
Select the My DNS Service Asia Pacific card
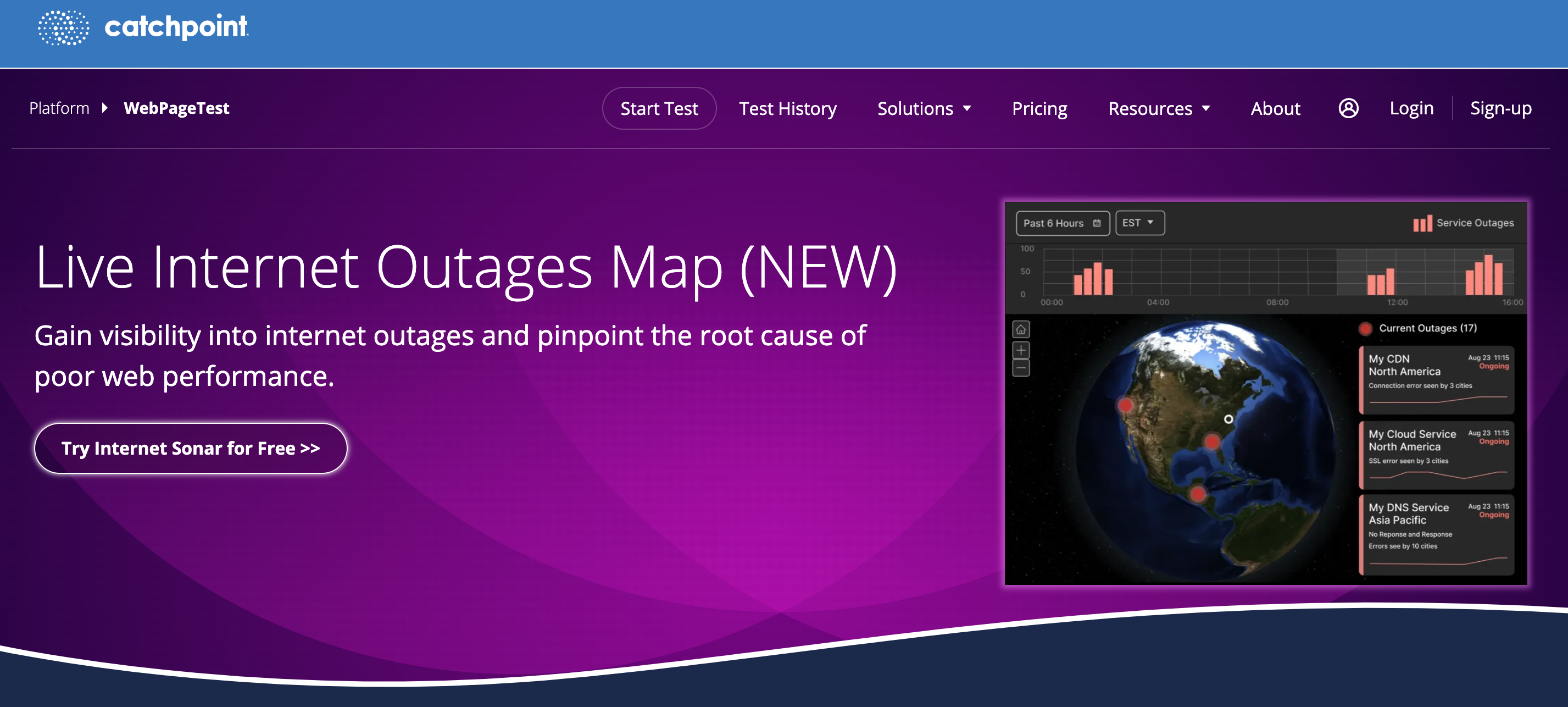click(1436, 535)
